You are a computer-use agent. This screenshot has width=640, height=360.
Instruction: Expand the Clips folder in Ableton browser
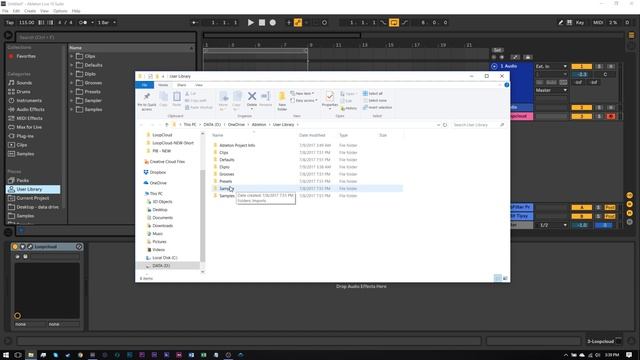click(x=72, y=56)
